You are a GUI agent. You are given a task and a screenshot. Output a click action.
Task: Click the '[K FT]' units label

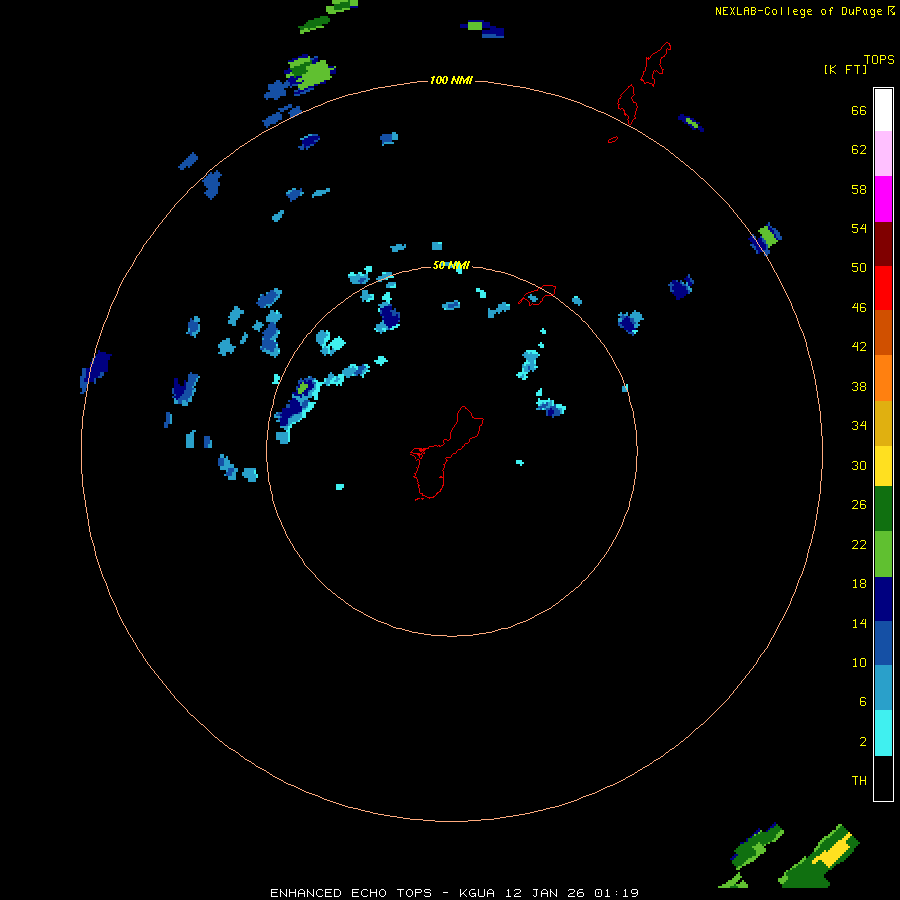pos(845,69)
